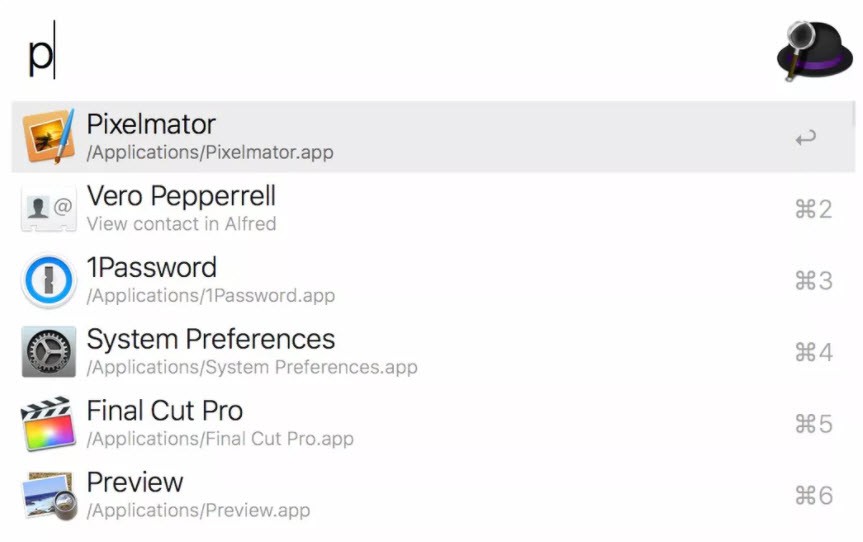
Task: Select the Vero Pepperrell contact result
Action: [x=433, y=209]
